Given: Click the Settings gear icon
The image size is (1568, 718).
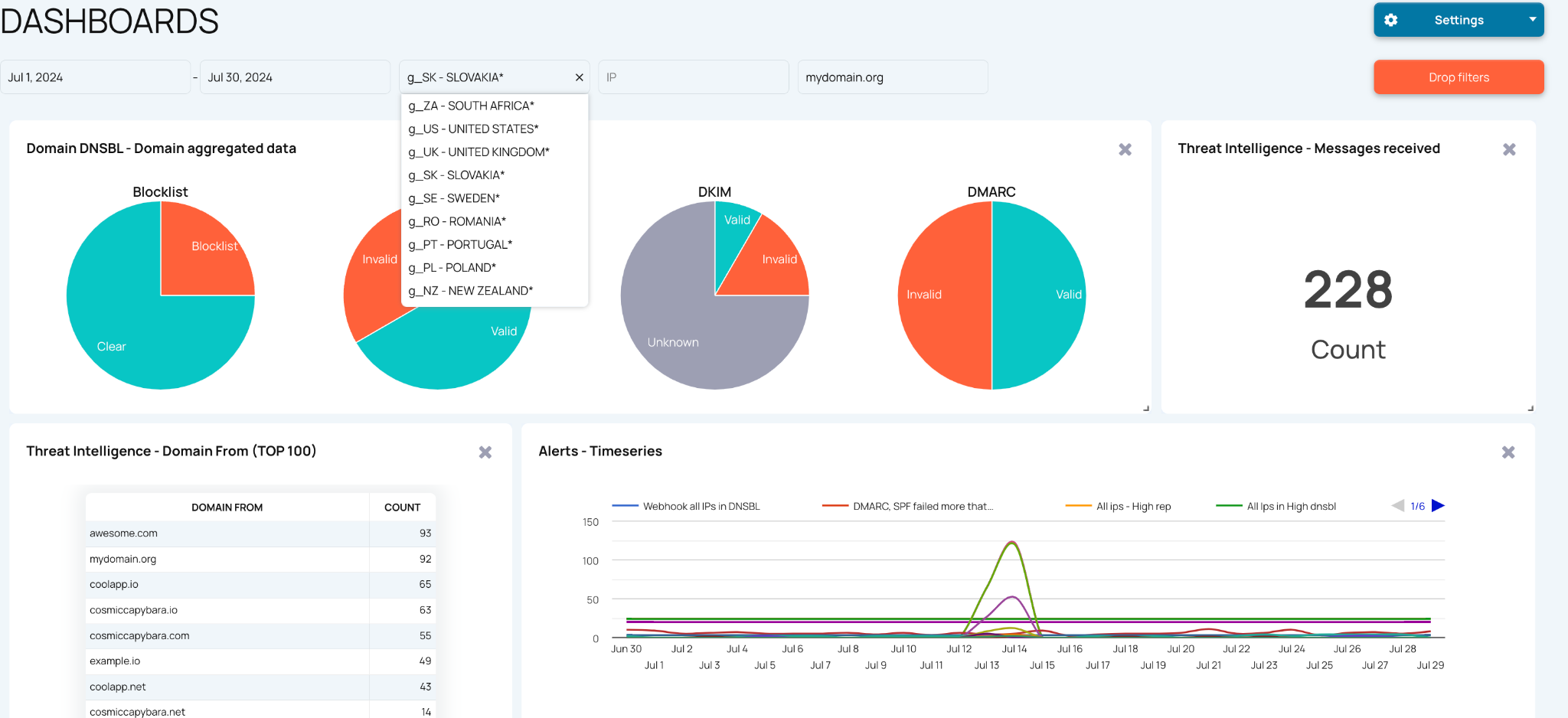Looking at the screenshot, I should click(1391, 20).
